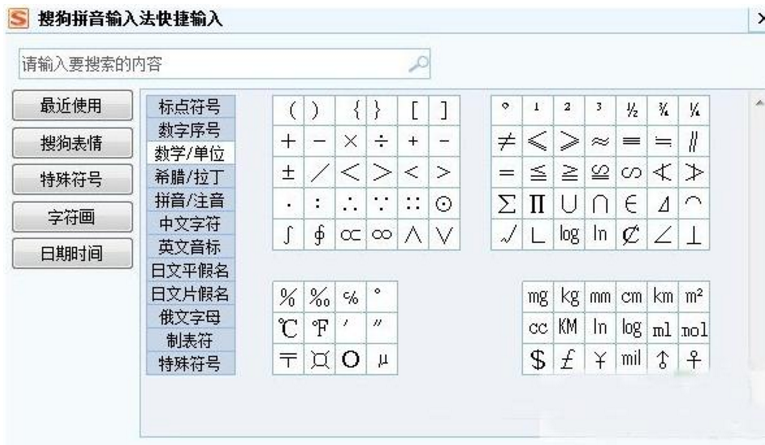Screen dimensions: 765x445
Task: Insert the proportional-to symbol ∝
Action: (x=350, y=235)
